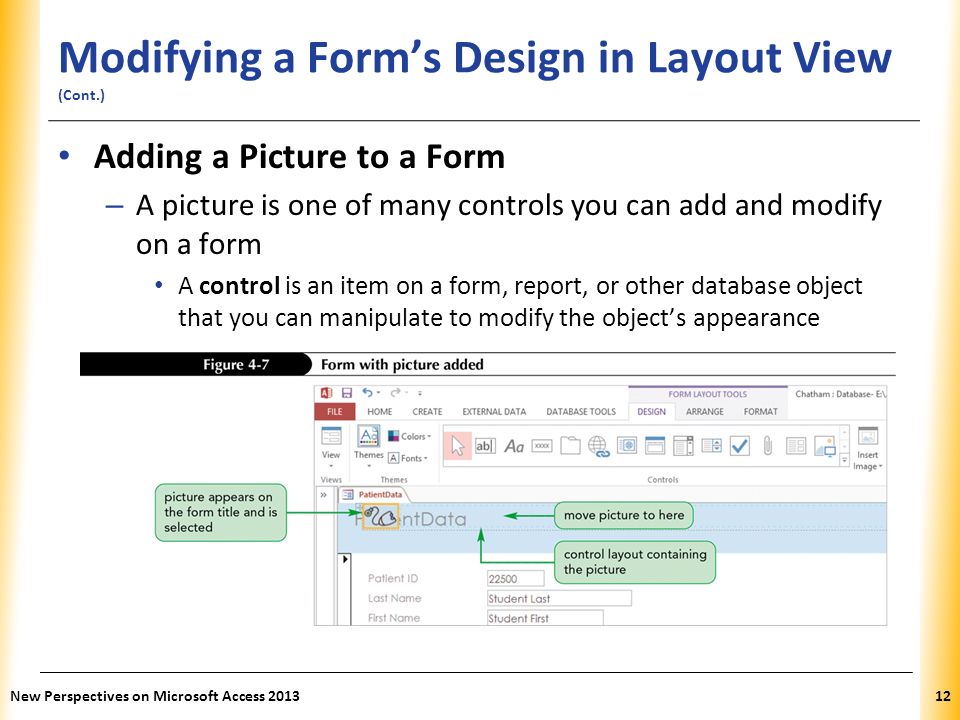This screenshot has width=960, height=720.
Task: Click the Access application icon in title bar
Action: 326,393
